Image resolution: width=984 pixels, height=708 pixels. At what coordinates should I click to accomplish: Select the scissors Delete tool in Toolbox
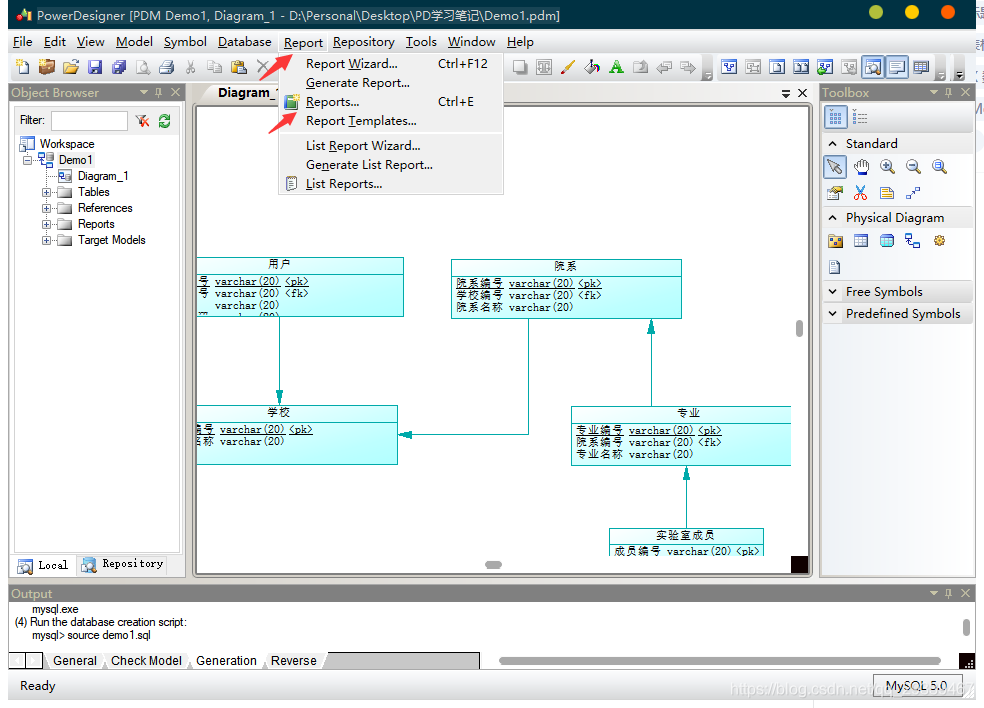tap(860, 193)
